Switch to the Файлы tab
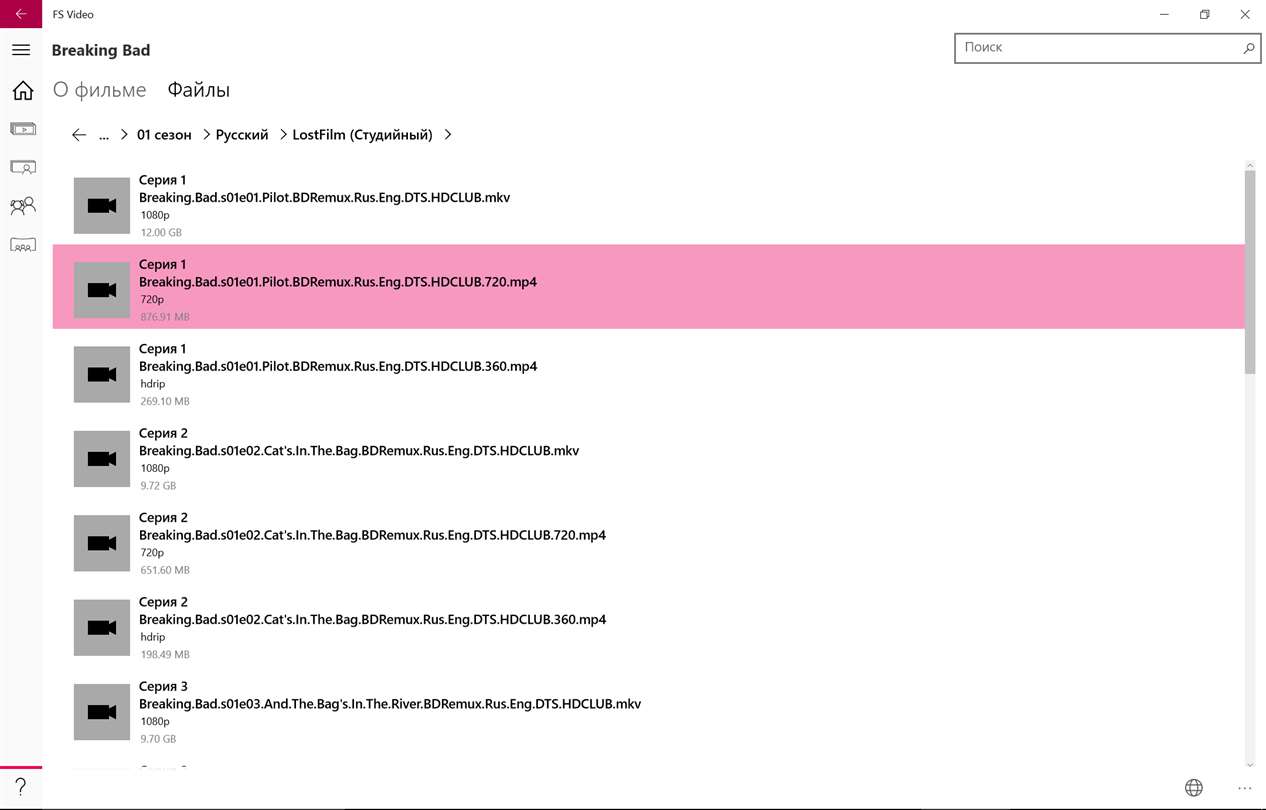1266x810 pixels. [198, 90]
